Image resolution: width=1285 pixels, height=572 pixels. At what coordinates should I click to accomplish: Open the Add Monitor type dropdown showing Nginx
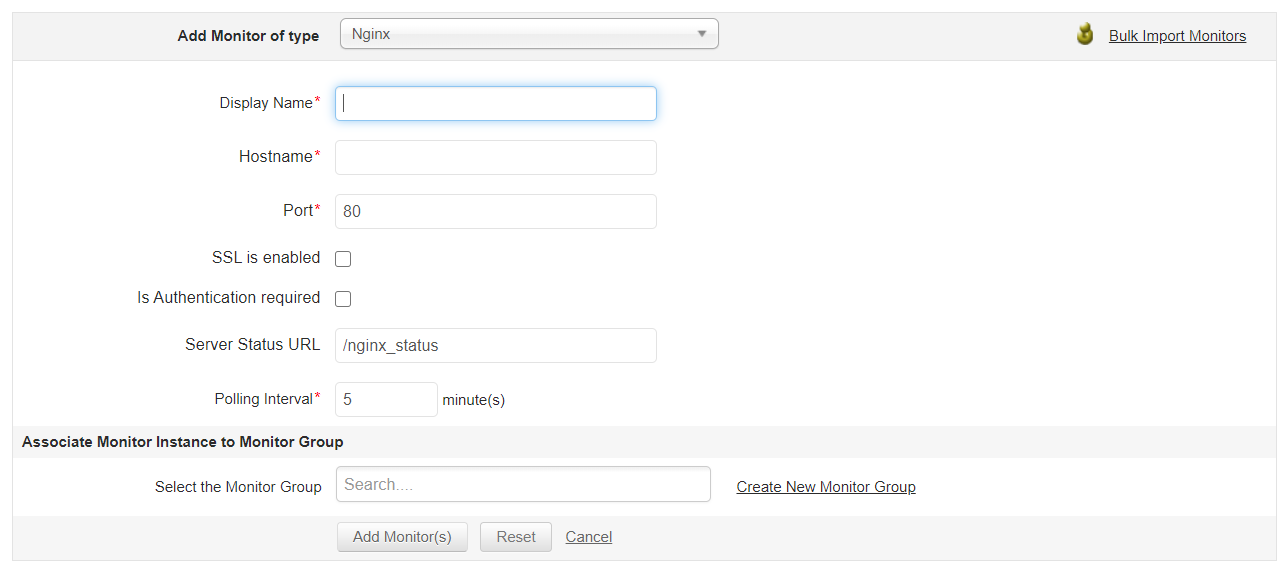pyautogui.click(x=529, y=34)
